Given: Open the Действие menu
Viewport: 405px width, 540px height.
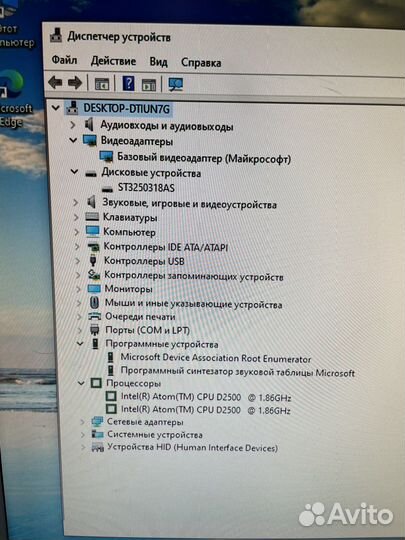Looking at the screenshot, I should pos(113,61).
